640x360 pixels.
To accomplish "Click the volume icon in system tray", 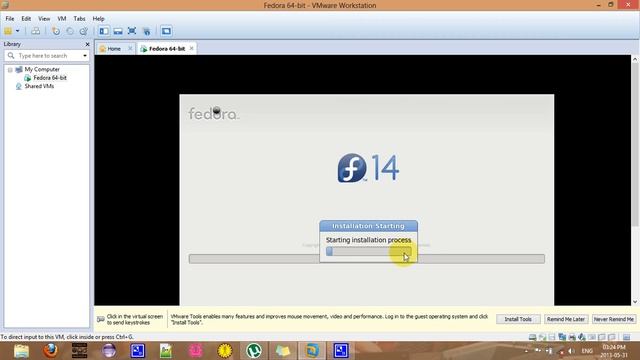I will click(571, 351).
